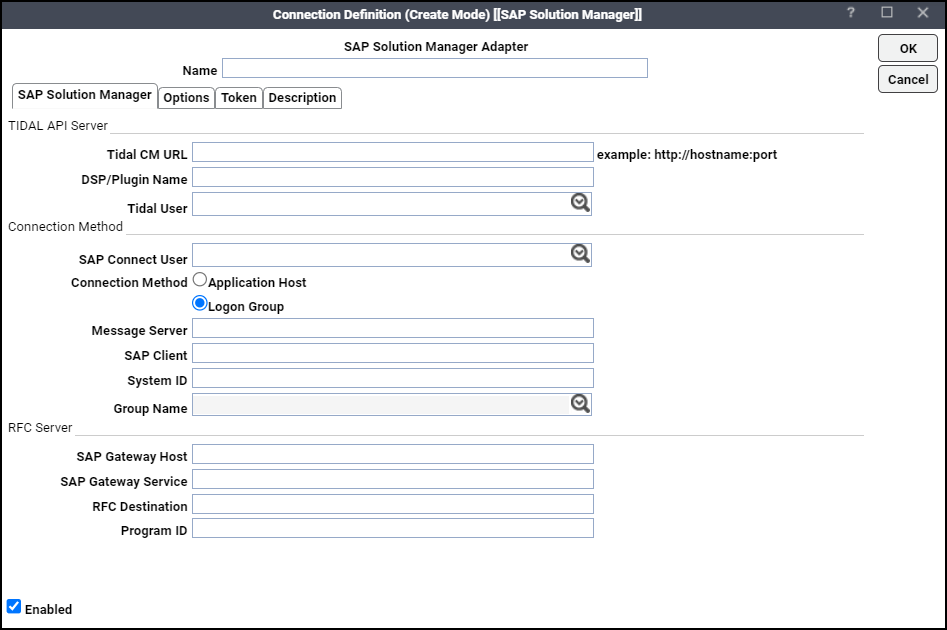The image size is (947, 630).
Task: Click the Cancel button
Action: 908,79
